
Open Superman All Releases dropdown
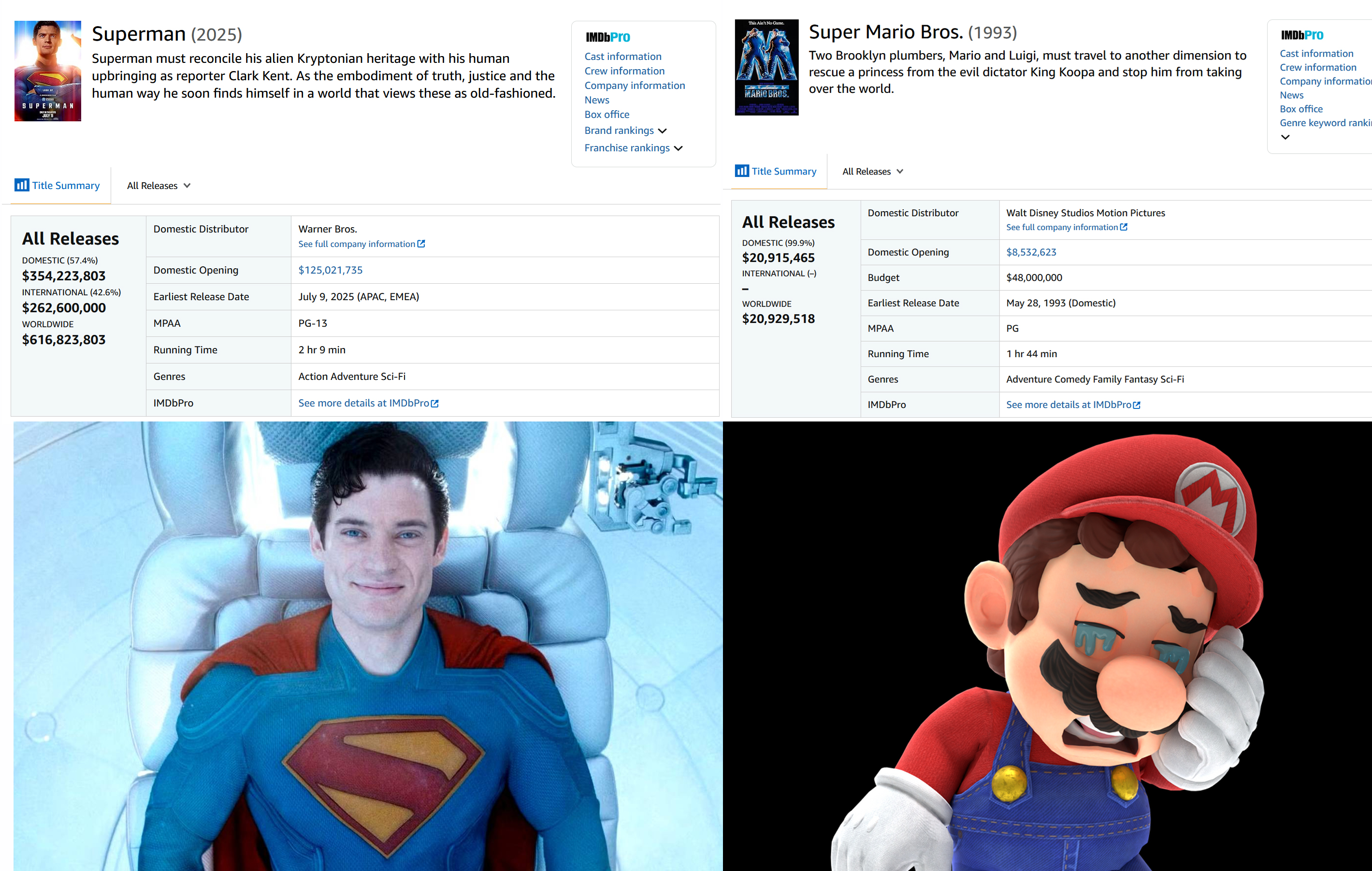[x=159, y=186]
